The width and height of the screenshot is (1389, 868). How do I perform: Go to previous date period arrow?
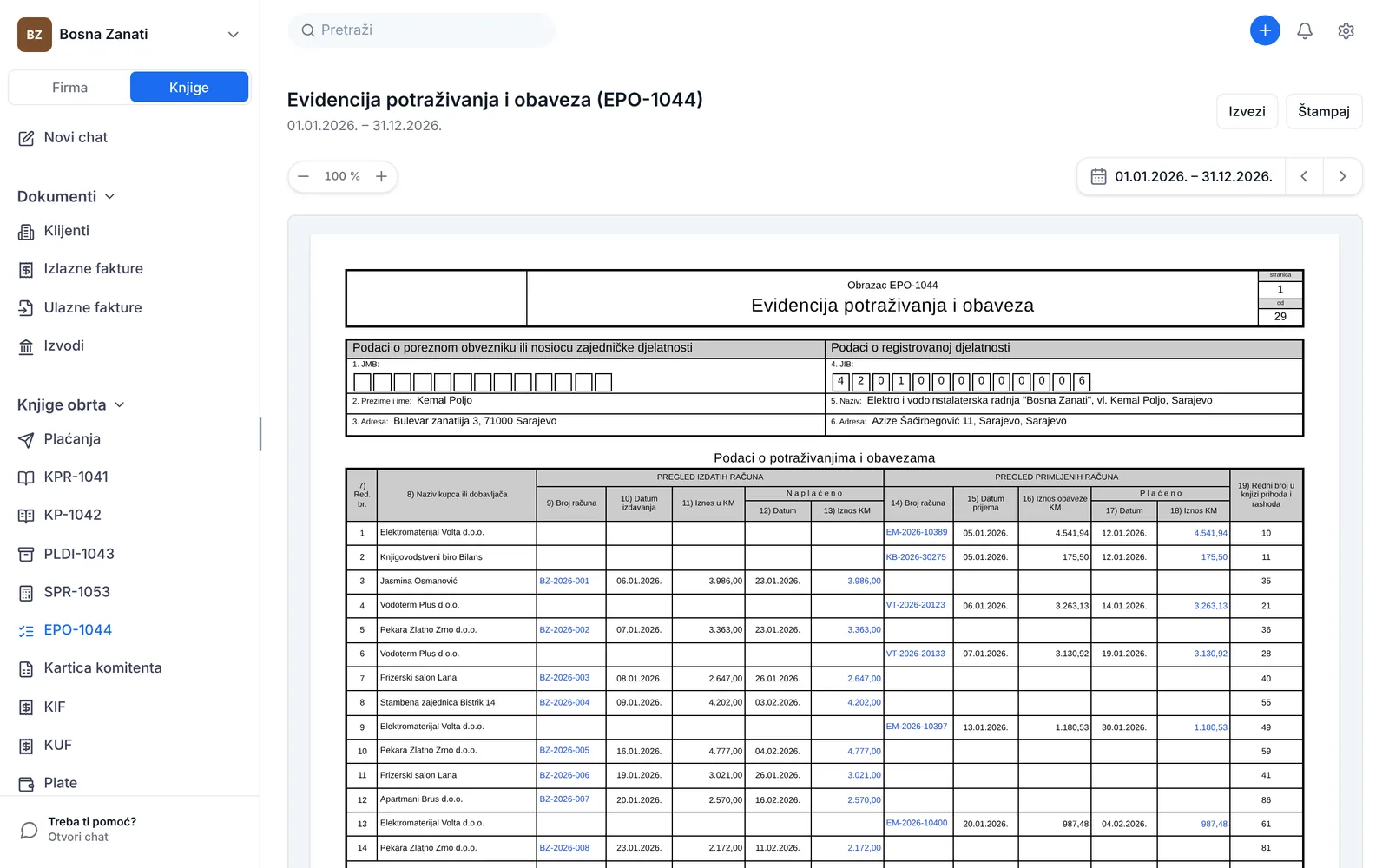[1304, 177]
